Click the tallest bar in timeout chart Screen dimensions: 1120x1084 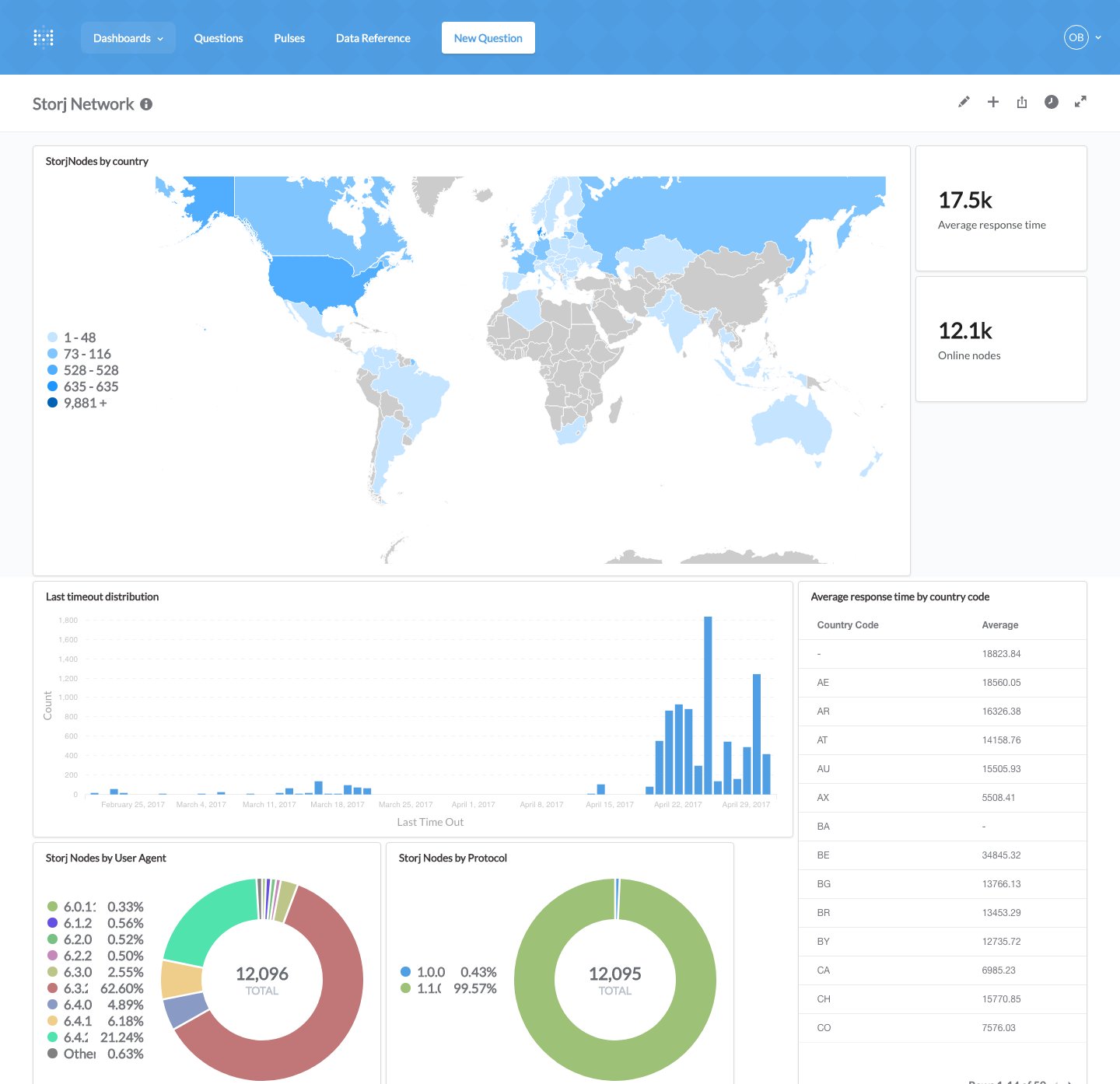[x=708, y=705]
